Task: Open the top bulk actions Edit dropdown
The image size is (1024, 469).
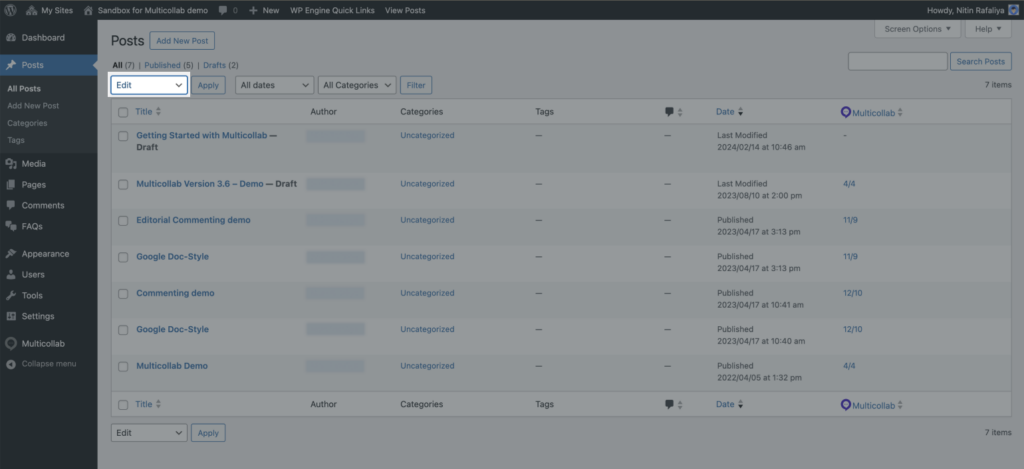Action: coord(149,85)
